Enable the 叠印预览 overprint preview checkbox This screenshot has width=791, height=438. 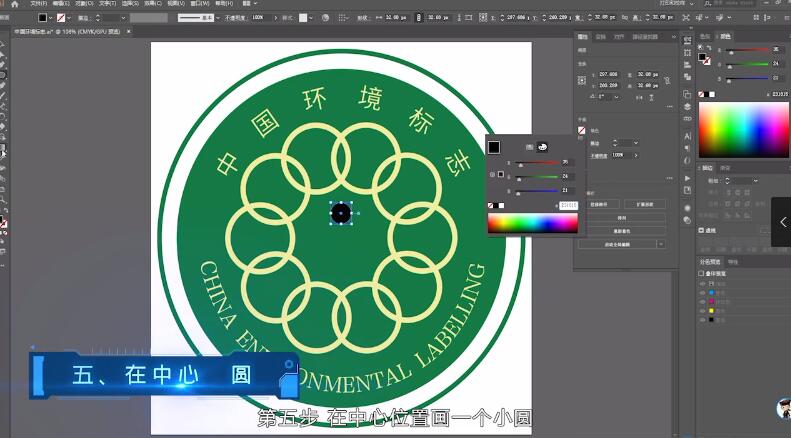pyautogui.click(x=701, y=273)
